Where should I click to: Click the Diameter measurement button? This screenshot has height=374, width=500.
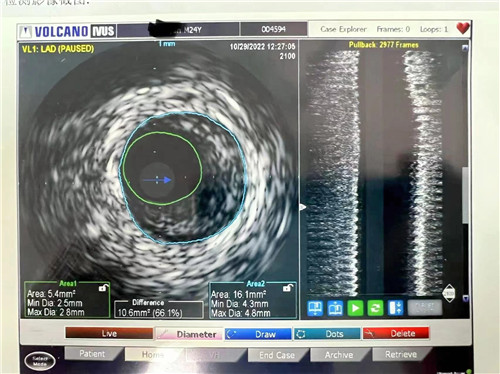189,334
